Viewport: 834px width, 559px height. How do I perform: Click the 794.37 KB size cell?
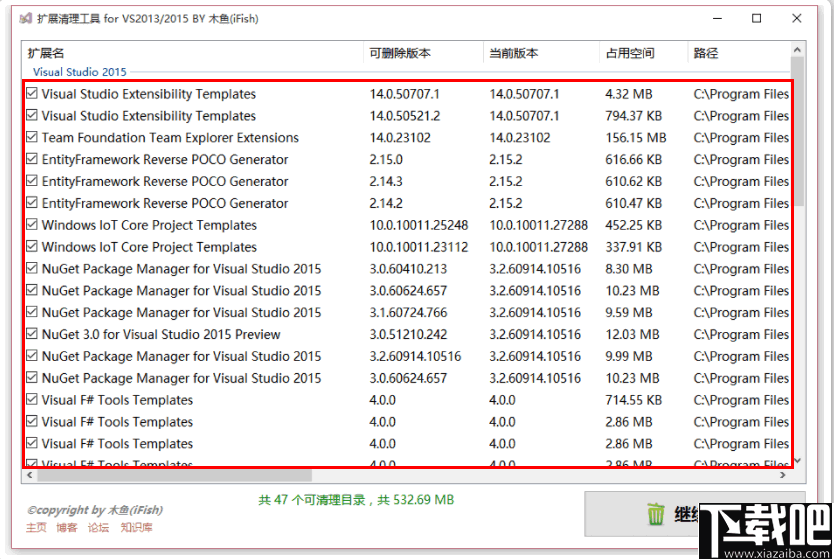633,116
